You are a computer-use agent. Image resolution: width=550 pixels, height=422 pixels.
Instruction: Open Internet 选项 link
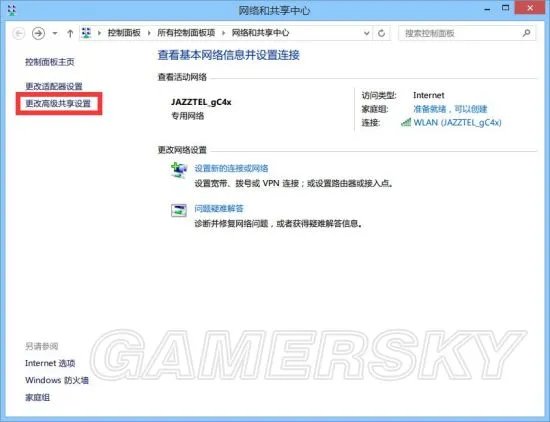coord(50,363)
